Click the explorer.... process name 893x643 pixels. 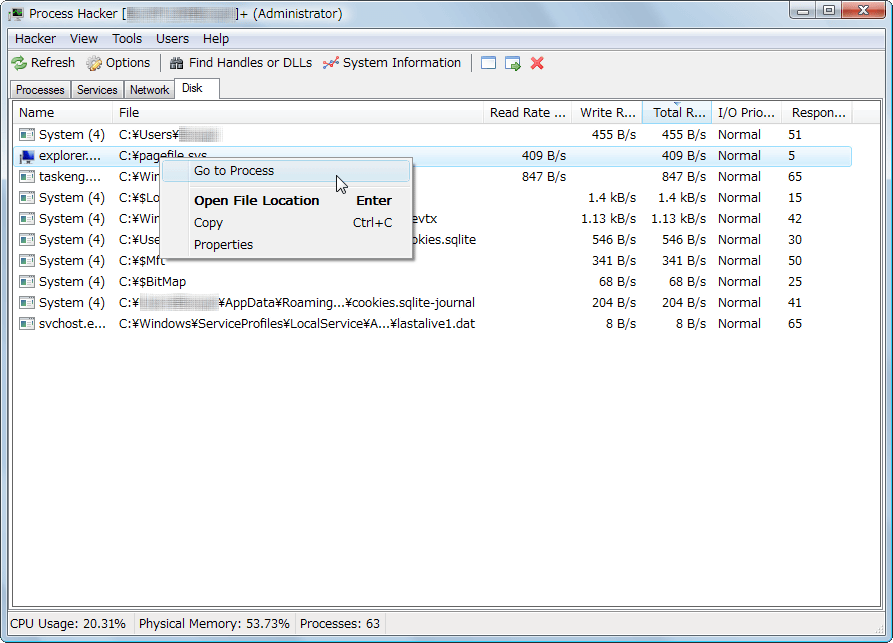click(69, 156)
